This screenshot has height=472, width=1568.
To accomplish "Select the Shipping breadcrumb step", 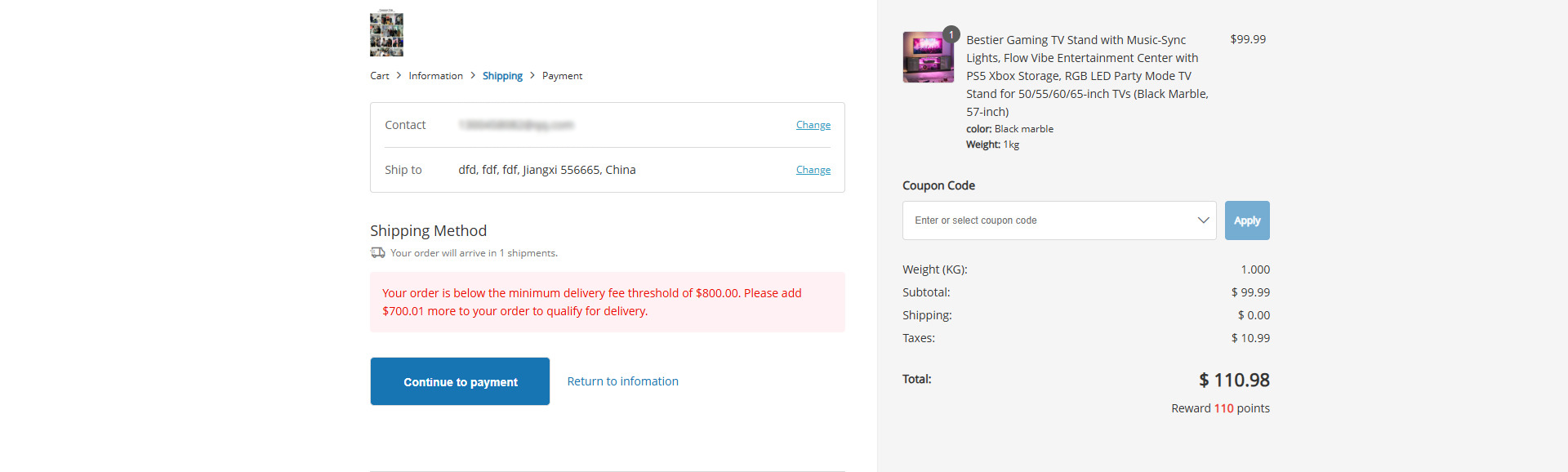I will [x=502, y=76].
